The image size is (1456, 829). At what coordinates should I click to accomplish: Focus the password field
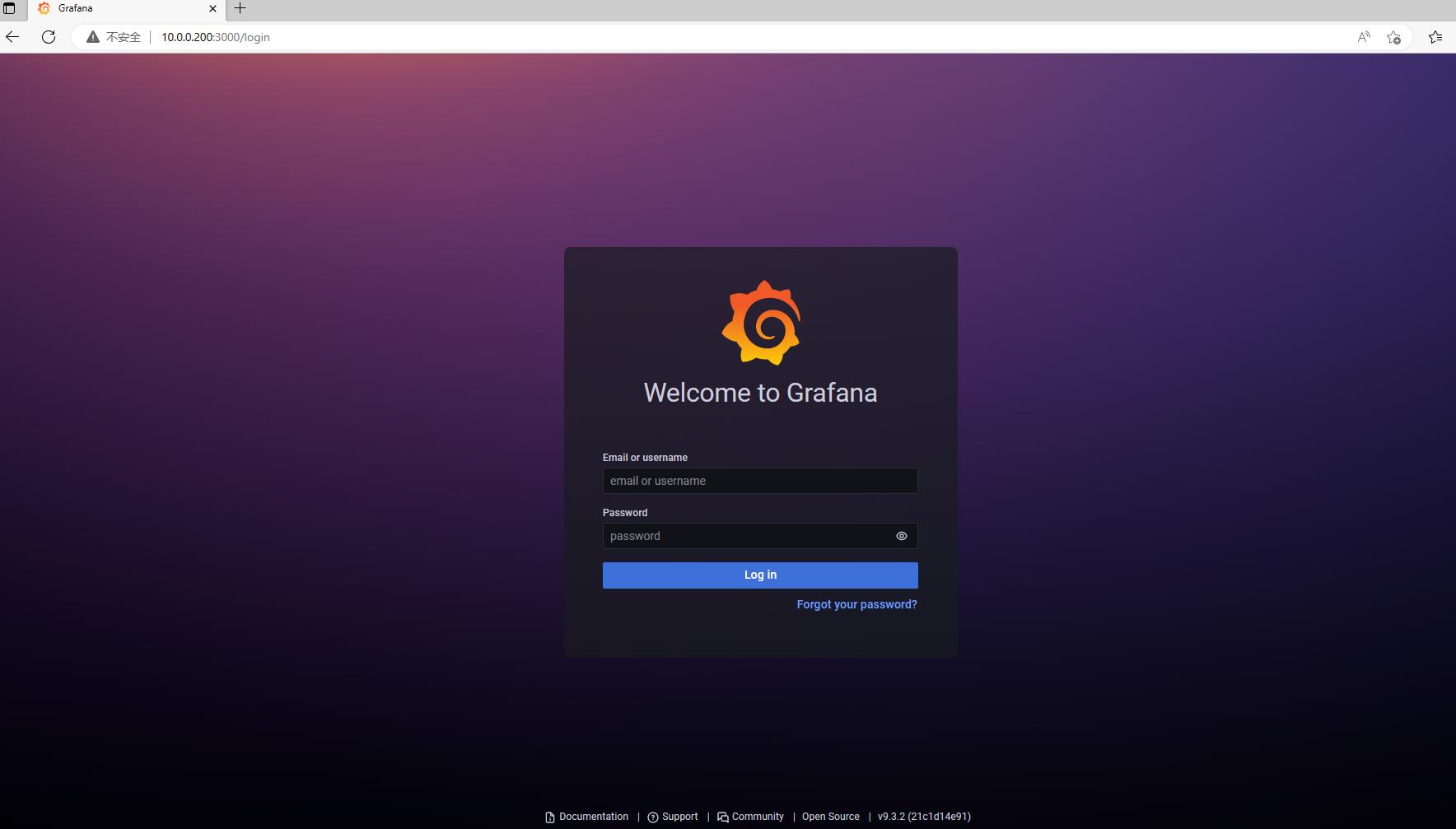760,536
